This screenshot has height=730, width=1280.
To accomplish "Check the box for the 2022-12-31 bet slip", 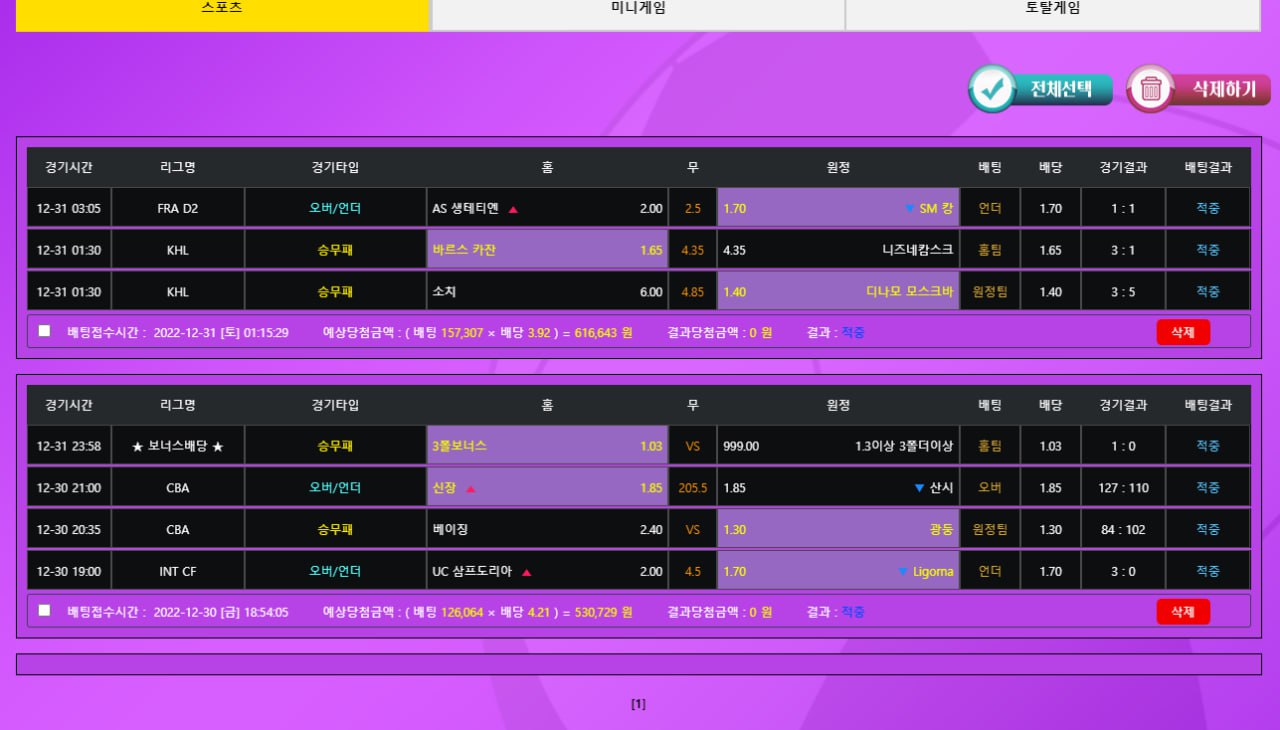I will point(44,331).
